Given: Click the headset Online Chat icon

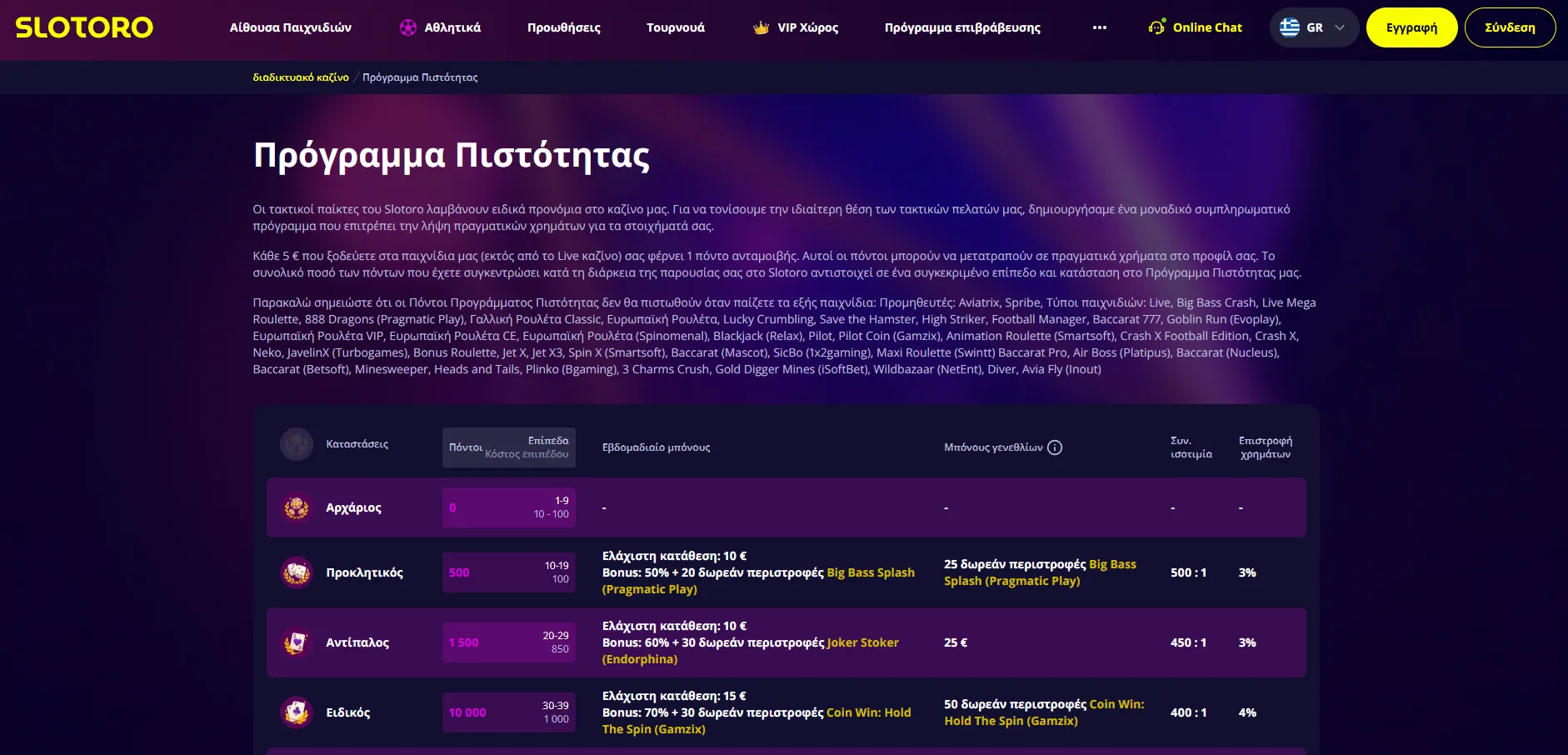Looking at the screenshot, I should pos(1156,27).
